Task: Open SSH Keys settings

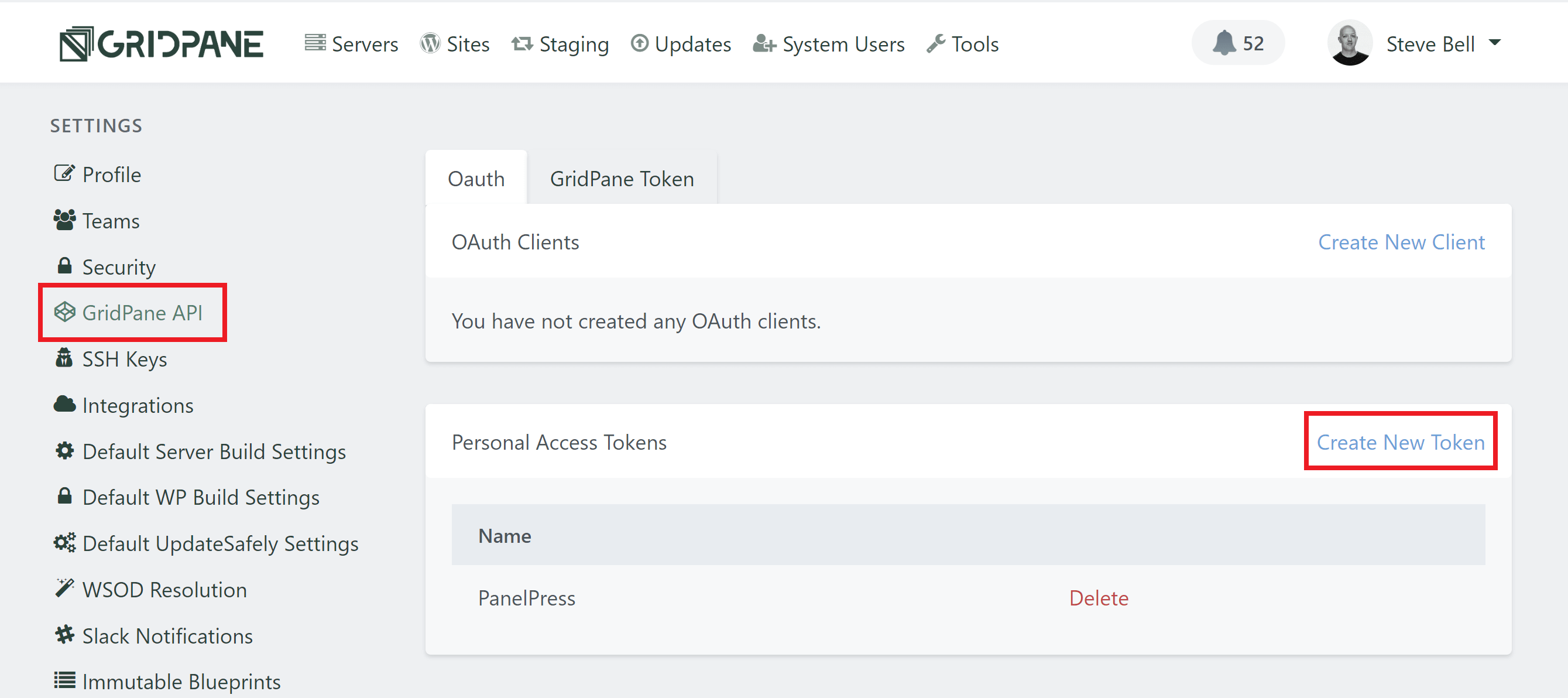Action: [125, 360]
